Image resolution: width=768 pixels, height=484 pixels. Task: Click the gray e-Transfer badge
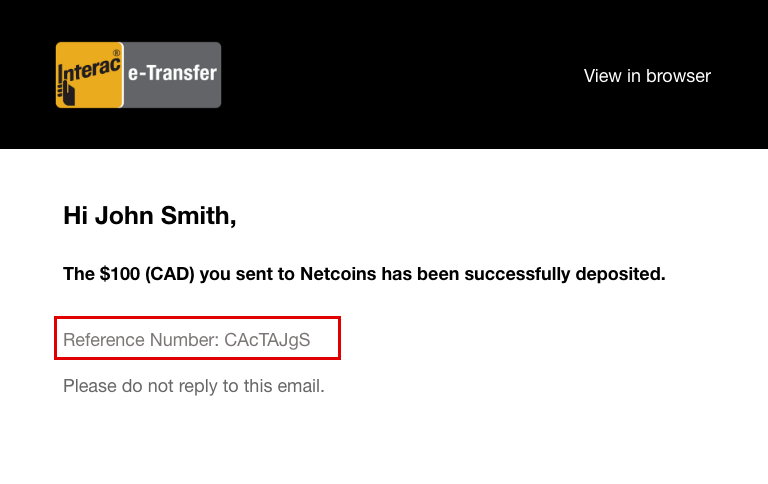point(172,75)
